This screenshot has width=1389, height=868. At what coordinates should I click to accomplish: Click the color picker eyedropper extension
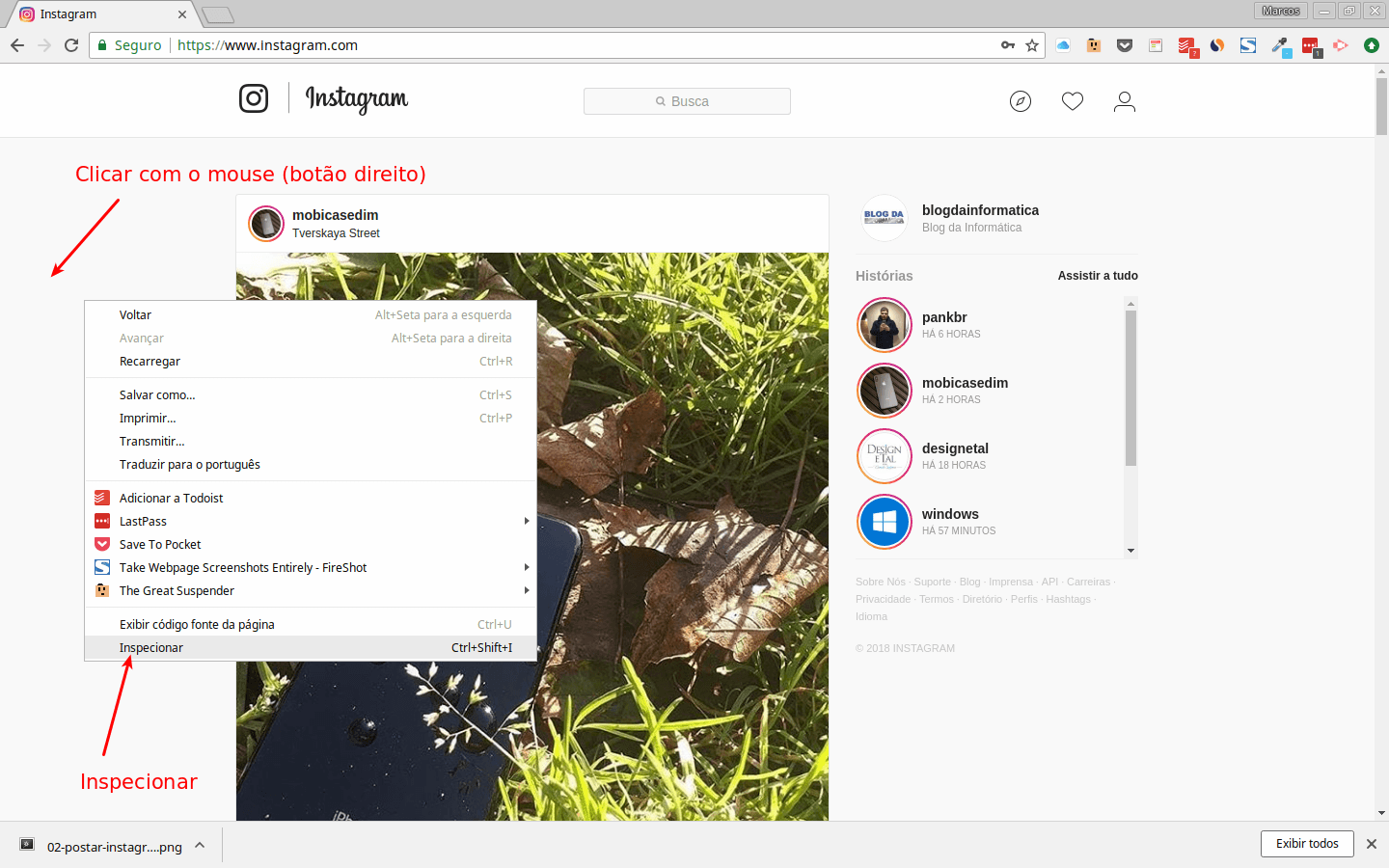(1280, 46)
